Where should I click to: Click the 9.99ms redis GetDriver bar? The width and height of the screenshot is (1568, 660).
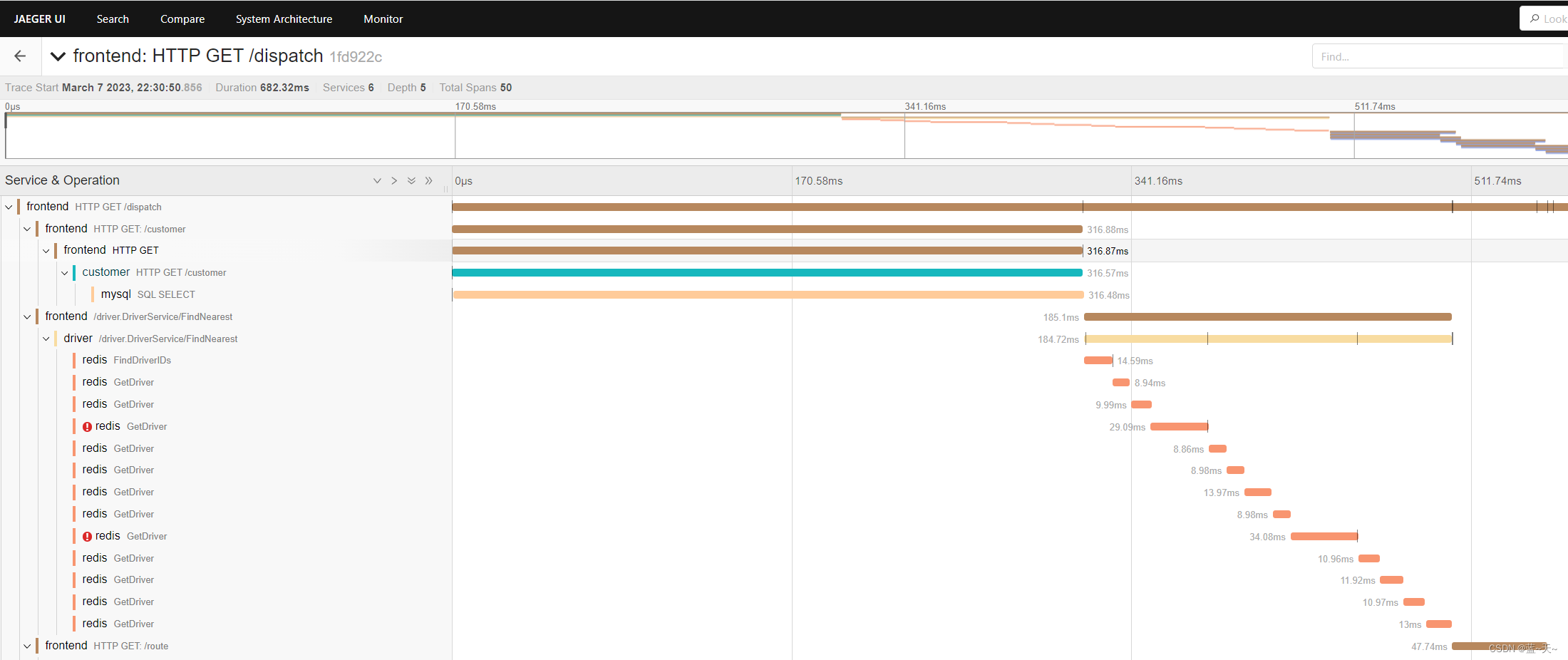tap(1141, 405)
